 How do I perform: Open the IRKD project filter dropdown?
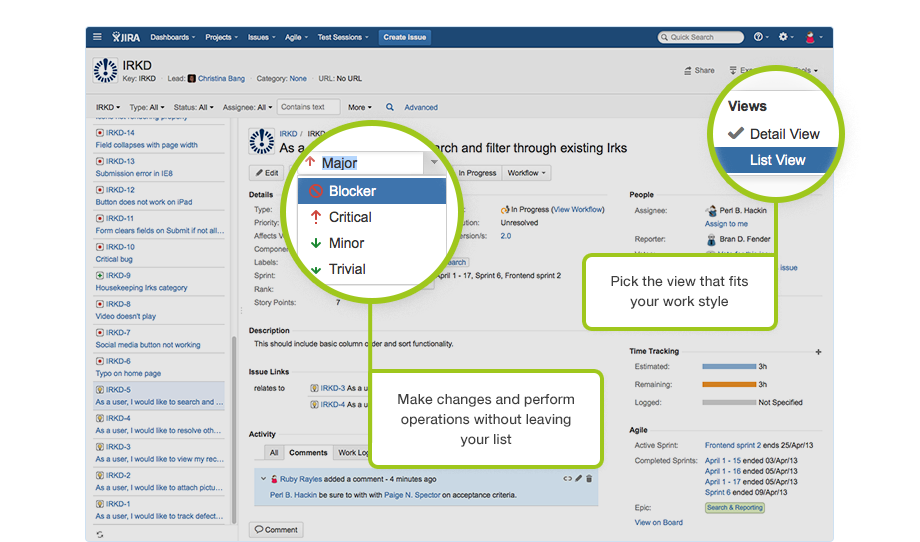click(x=108, y=107)
